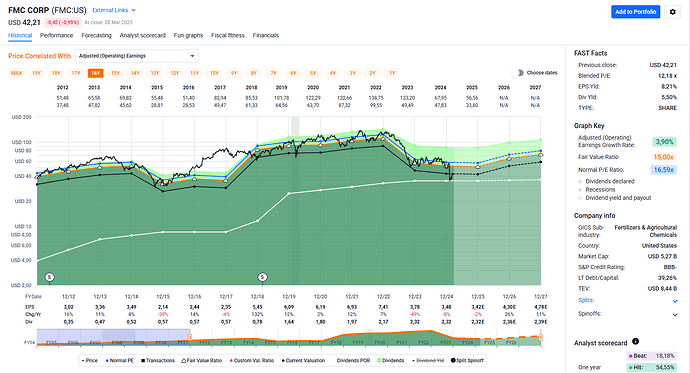Select the 11Y time range
The image size is (690, 373).
coord(195,73)
